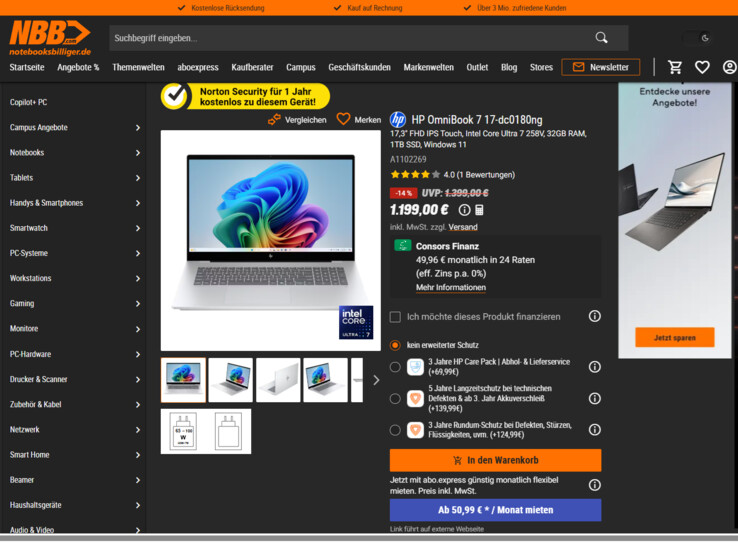738x543 pixels.
Task: Open Angebote % menu item
Action: coord(78,67)
